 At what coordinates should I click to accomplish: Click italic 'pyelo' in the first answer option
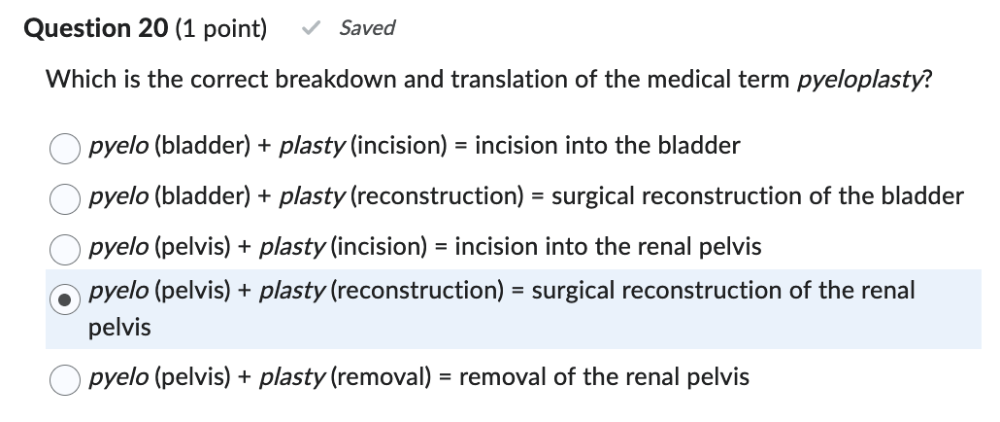click(x=115, y=146)
